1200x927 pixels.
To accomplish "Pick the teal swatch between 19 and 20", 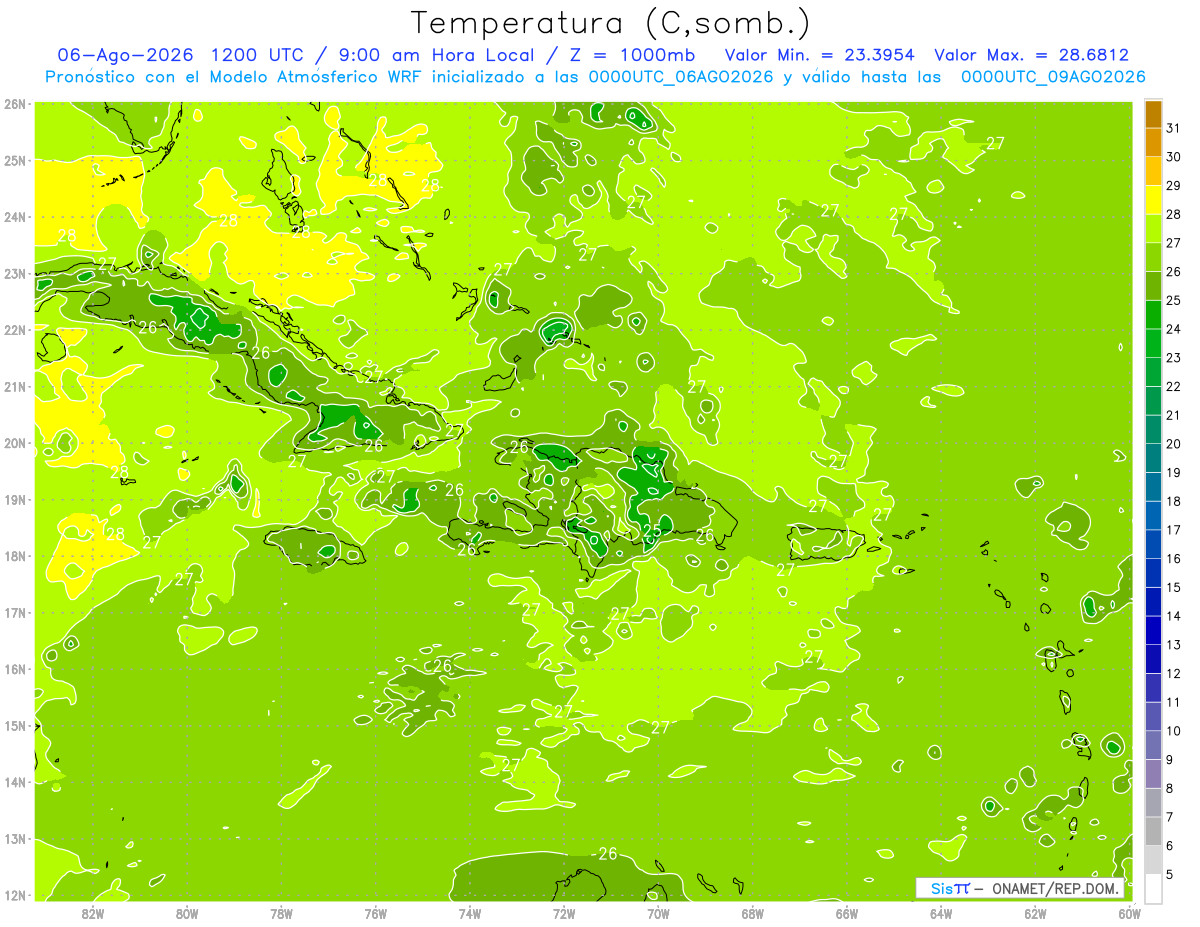I will pos(1153,458).
